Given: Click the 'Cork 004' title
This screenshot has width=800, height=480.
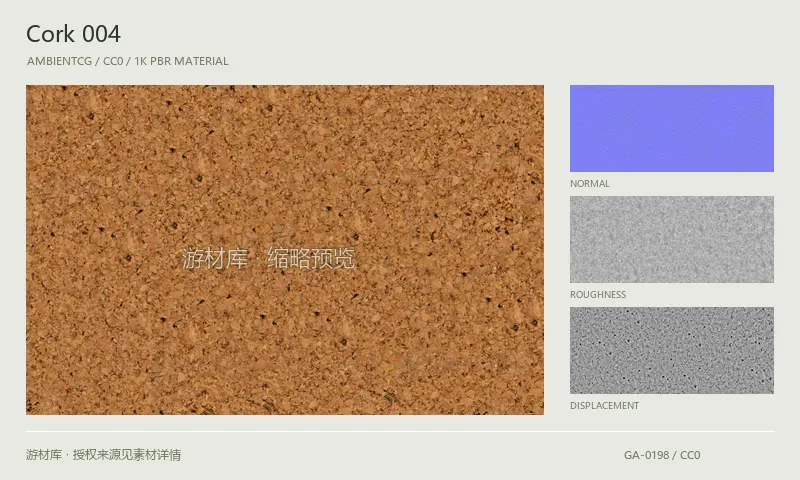Looking at the screenshot, I should (73, 34).
